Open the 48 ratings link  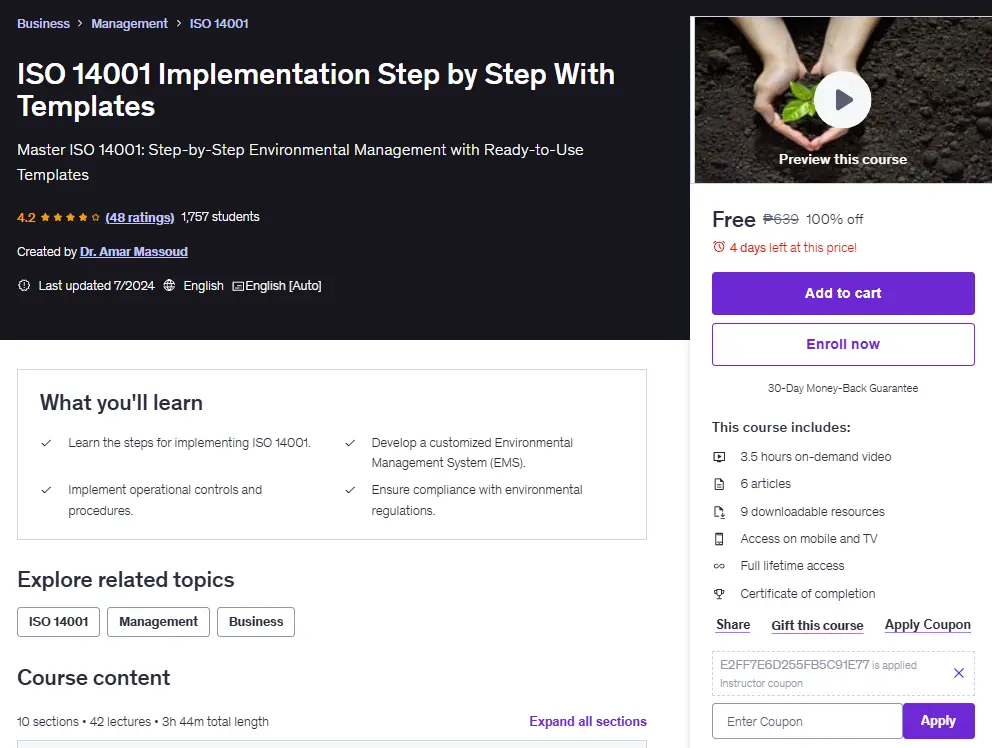click(139, 217)
